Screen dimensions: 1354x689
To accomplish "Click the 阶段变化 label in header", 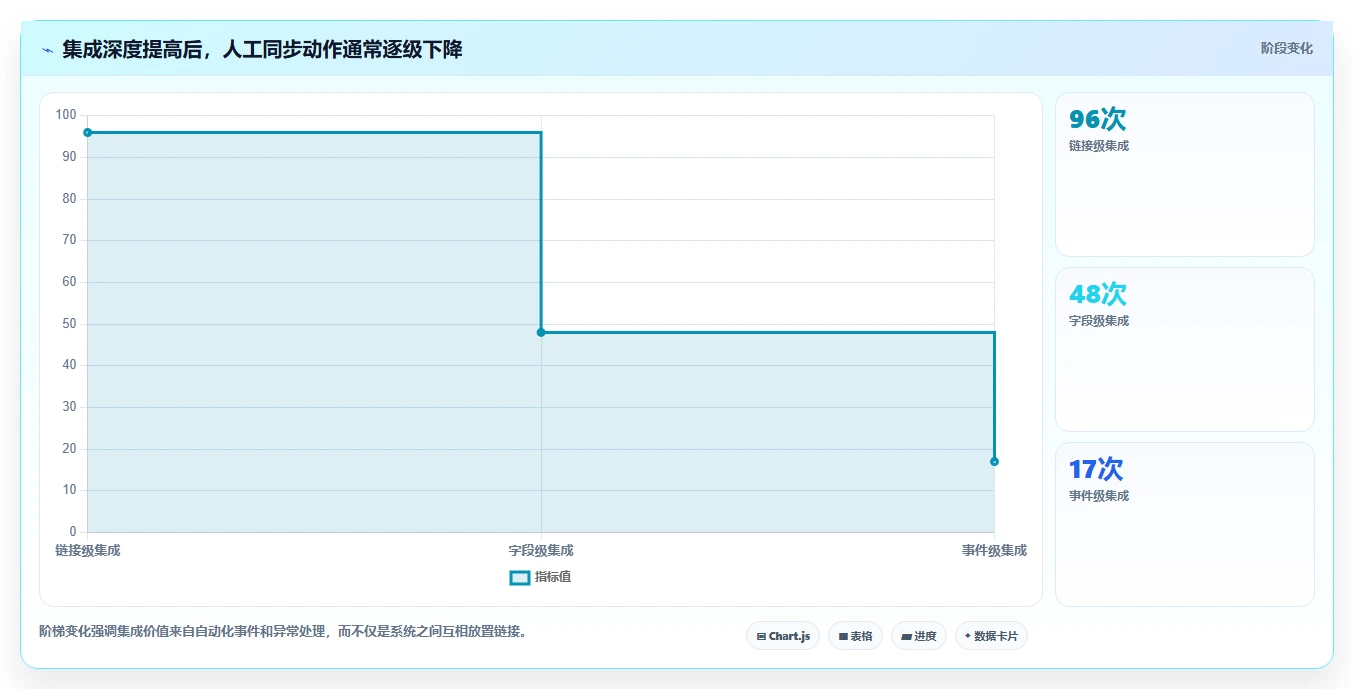I will tap(1286, 48).
